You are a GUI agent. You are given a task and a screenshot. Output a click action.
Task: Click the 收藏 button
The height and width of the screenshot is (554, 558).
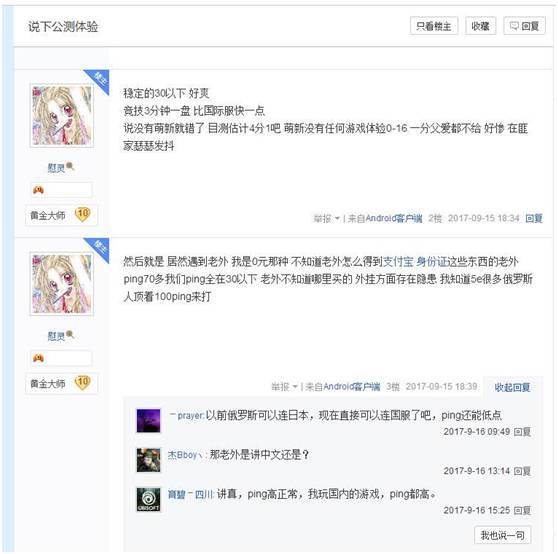tap(480, 26)
